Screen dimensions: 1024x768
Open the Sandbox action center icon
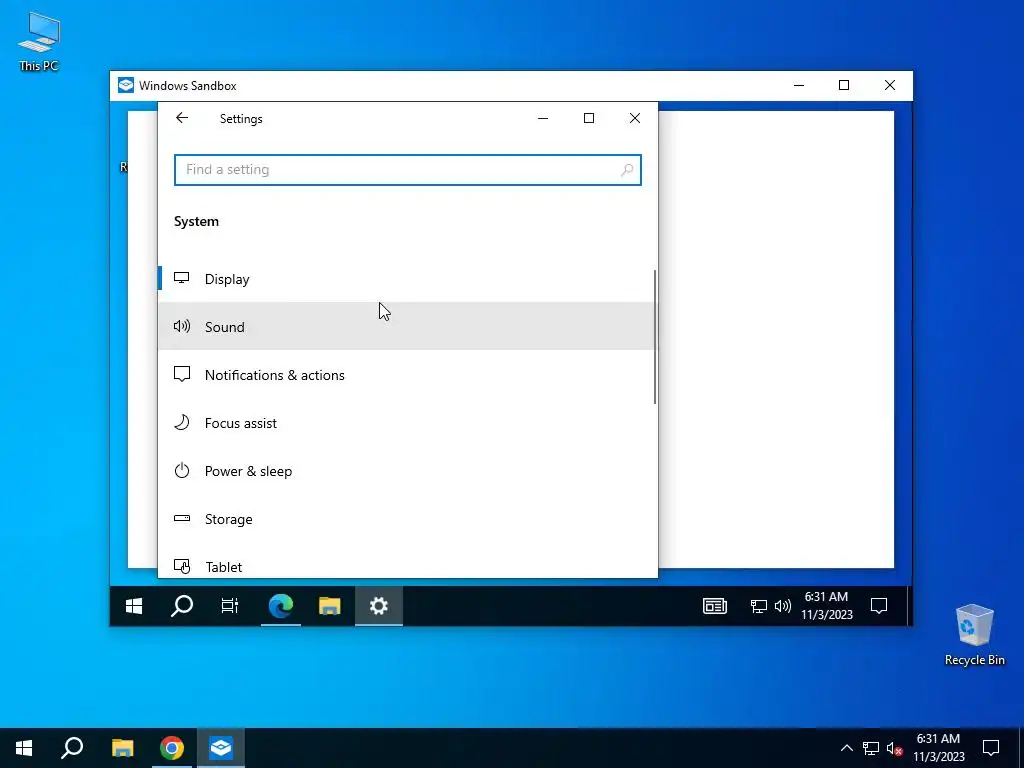point(879,606)
